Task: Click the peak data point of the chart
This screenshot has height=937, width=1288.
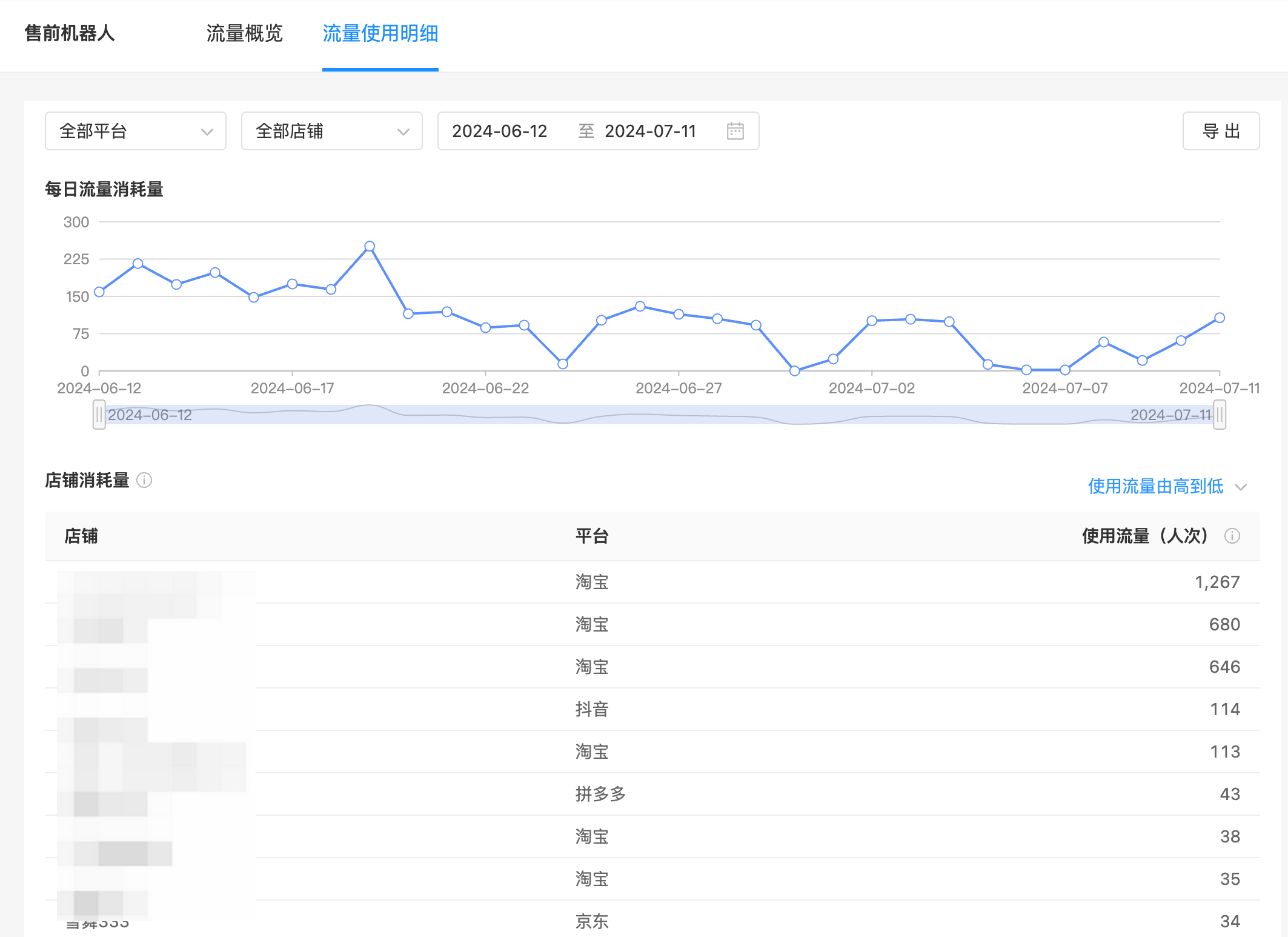Action: pos(370,246)
